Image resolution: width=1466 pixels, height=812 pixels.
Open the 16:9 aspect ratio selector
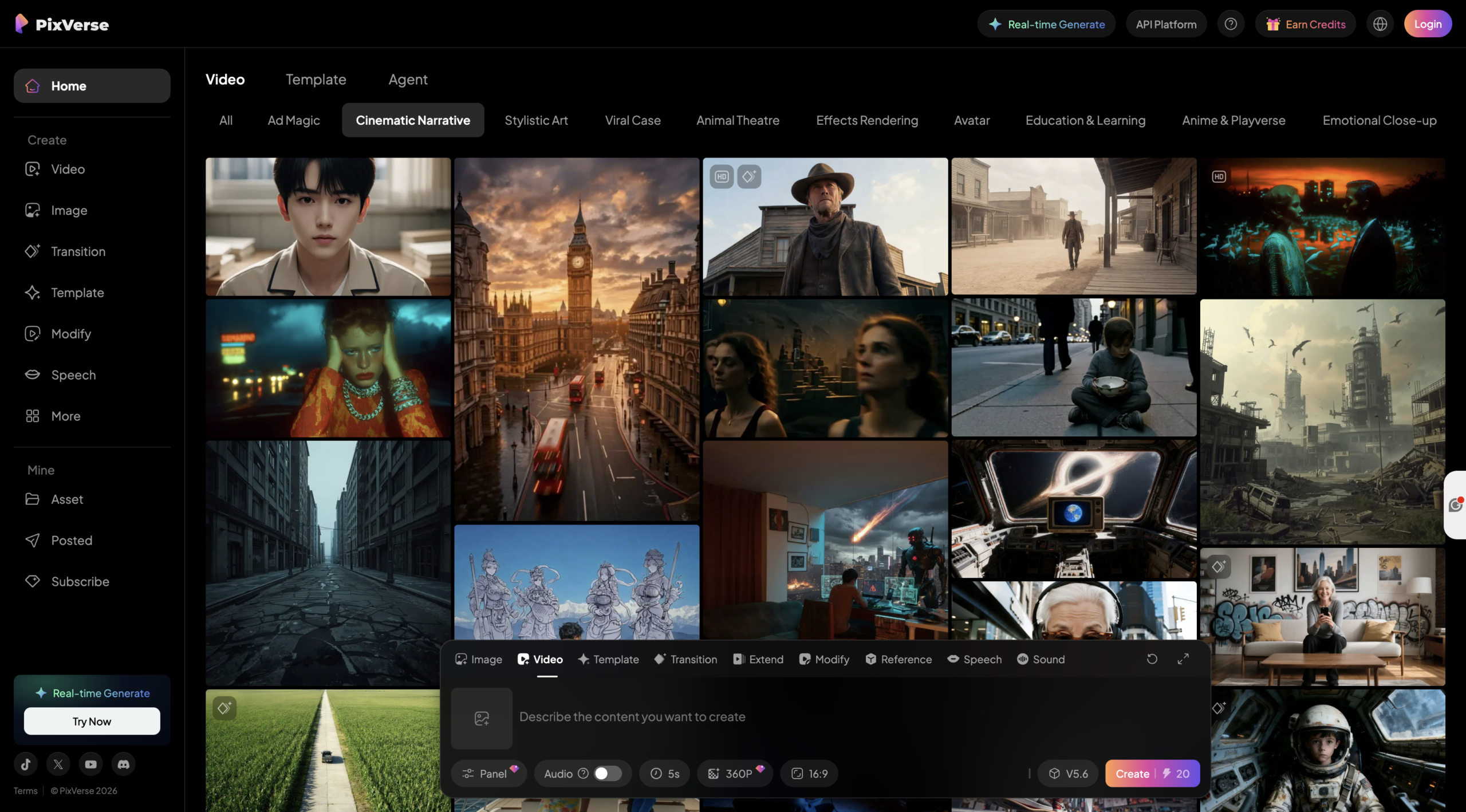[x=809, y=774]
